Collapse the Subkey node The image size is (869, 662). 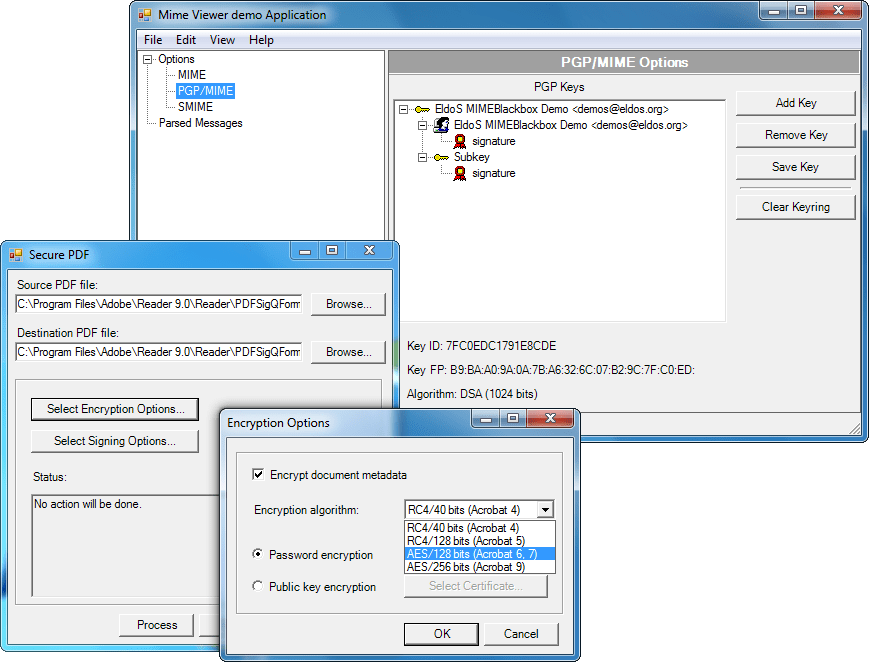tap(422, 157)
